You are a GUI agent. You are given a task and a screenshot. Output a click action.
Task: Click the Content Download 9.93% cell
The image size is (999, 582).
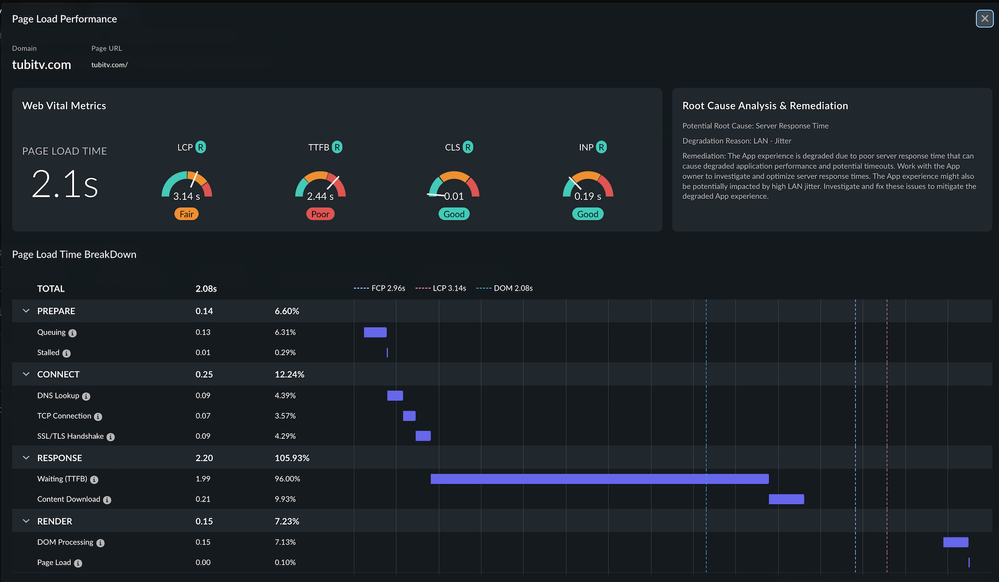[x=285, y=499]
